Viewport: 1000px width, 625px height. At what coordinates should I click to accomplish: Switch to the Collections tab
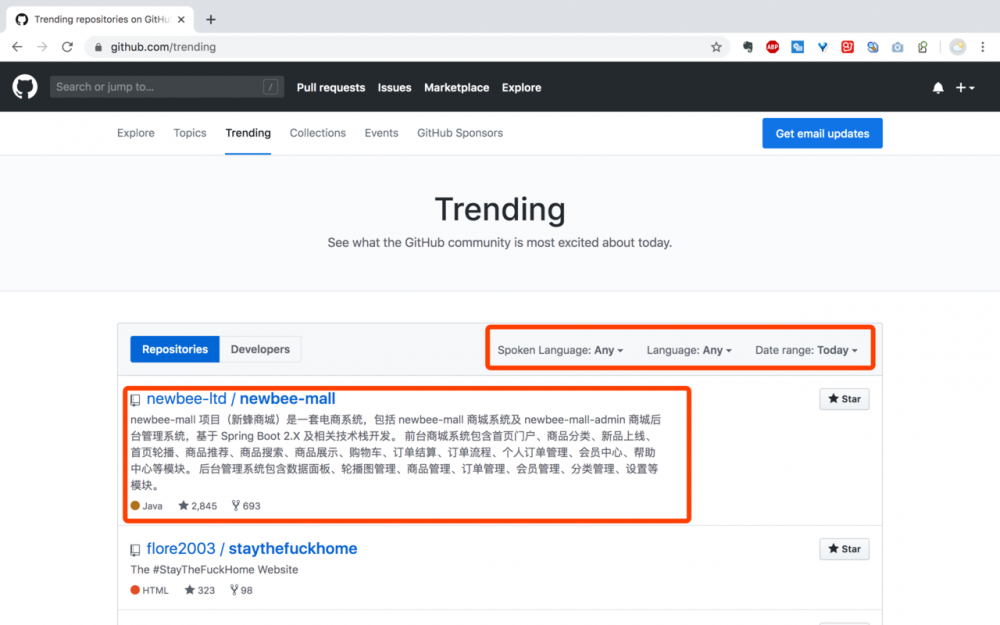pyautogui.click(x=317, y=132)
